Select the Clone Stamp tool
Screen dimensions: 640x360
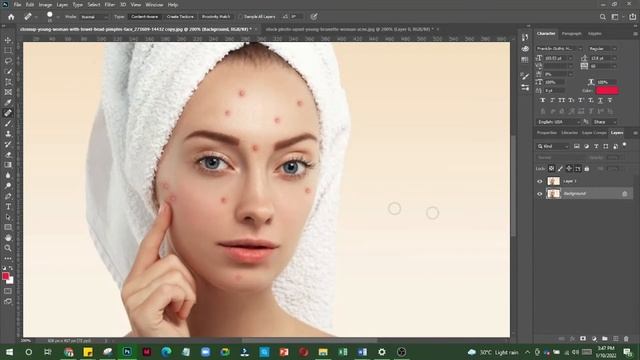[8, 134]
